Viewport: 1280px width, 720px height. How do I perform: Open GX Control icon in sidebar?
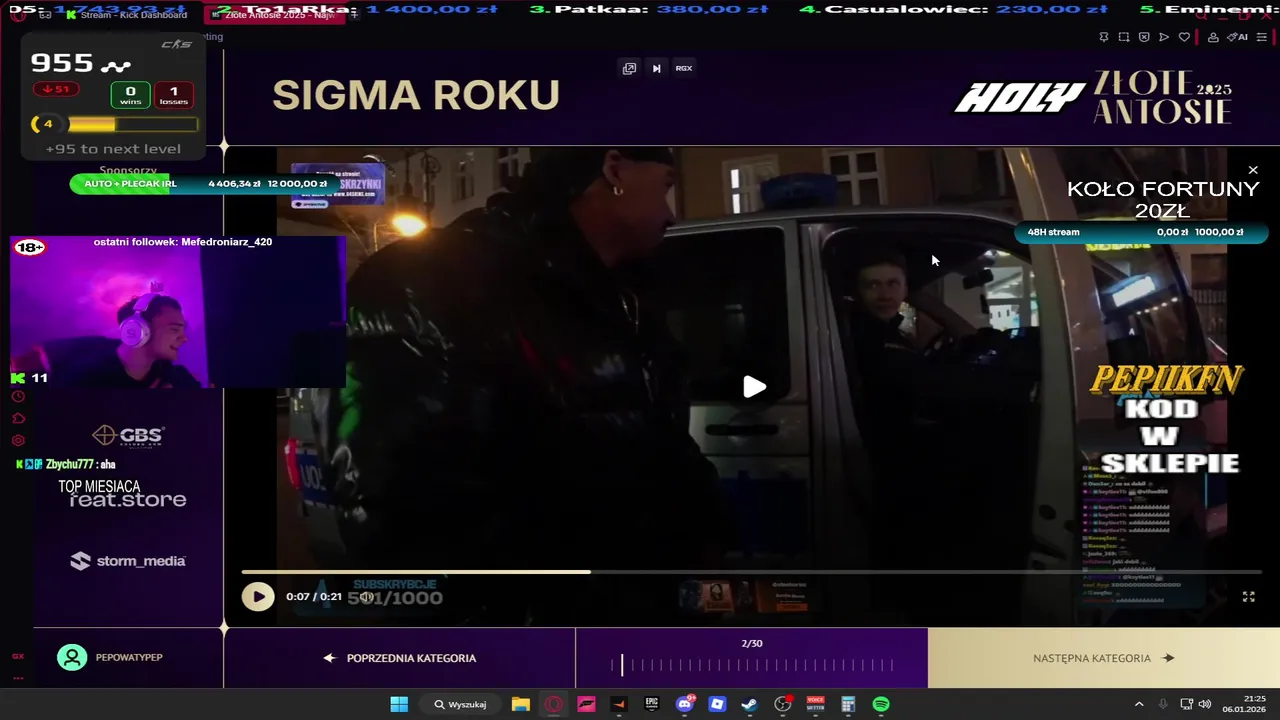tap(18, 656)
